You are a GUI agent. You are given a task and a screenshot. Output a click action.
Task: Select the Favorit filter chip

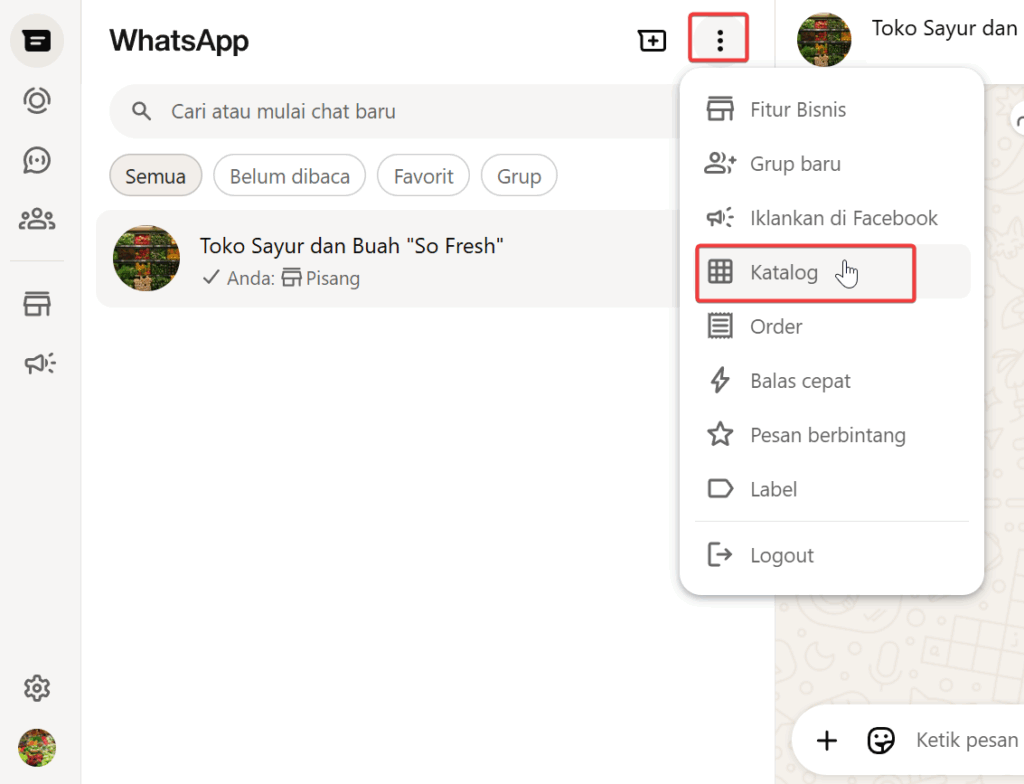click(x=423, y=177)
